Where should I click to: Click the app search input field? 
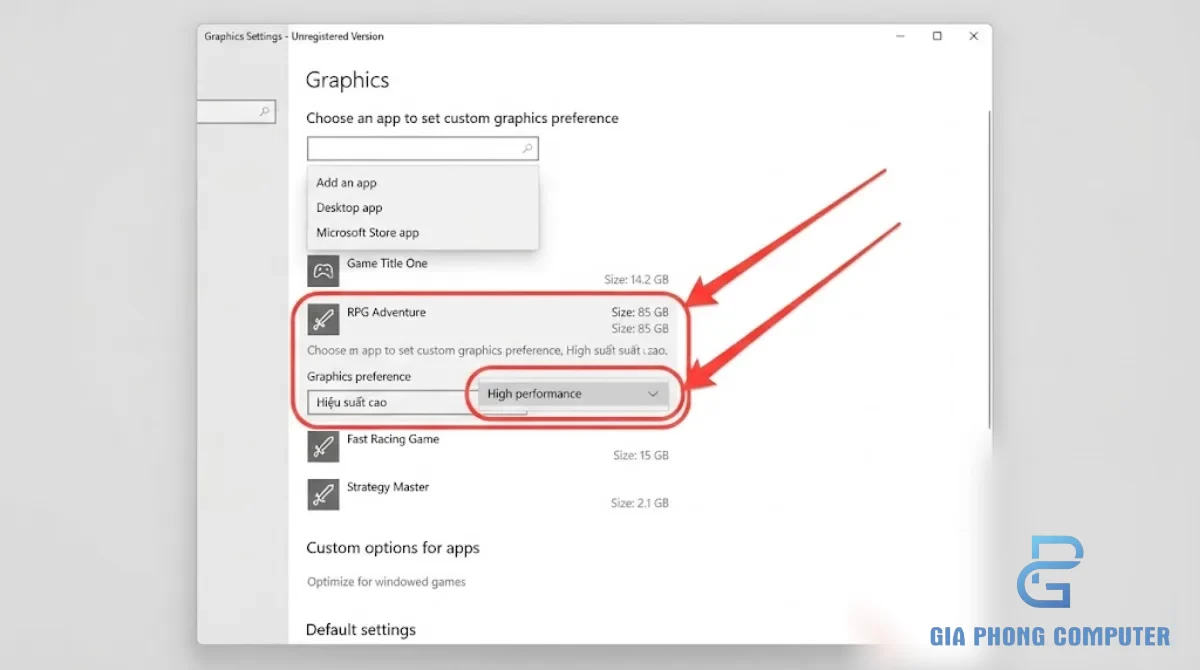point(422,149)
